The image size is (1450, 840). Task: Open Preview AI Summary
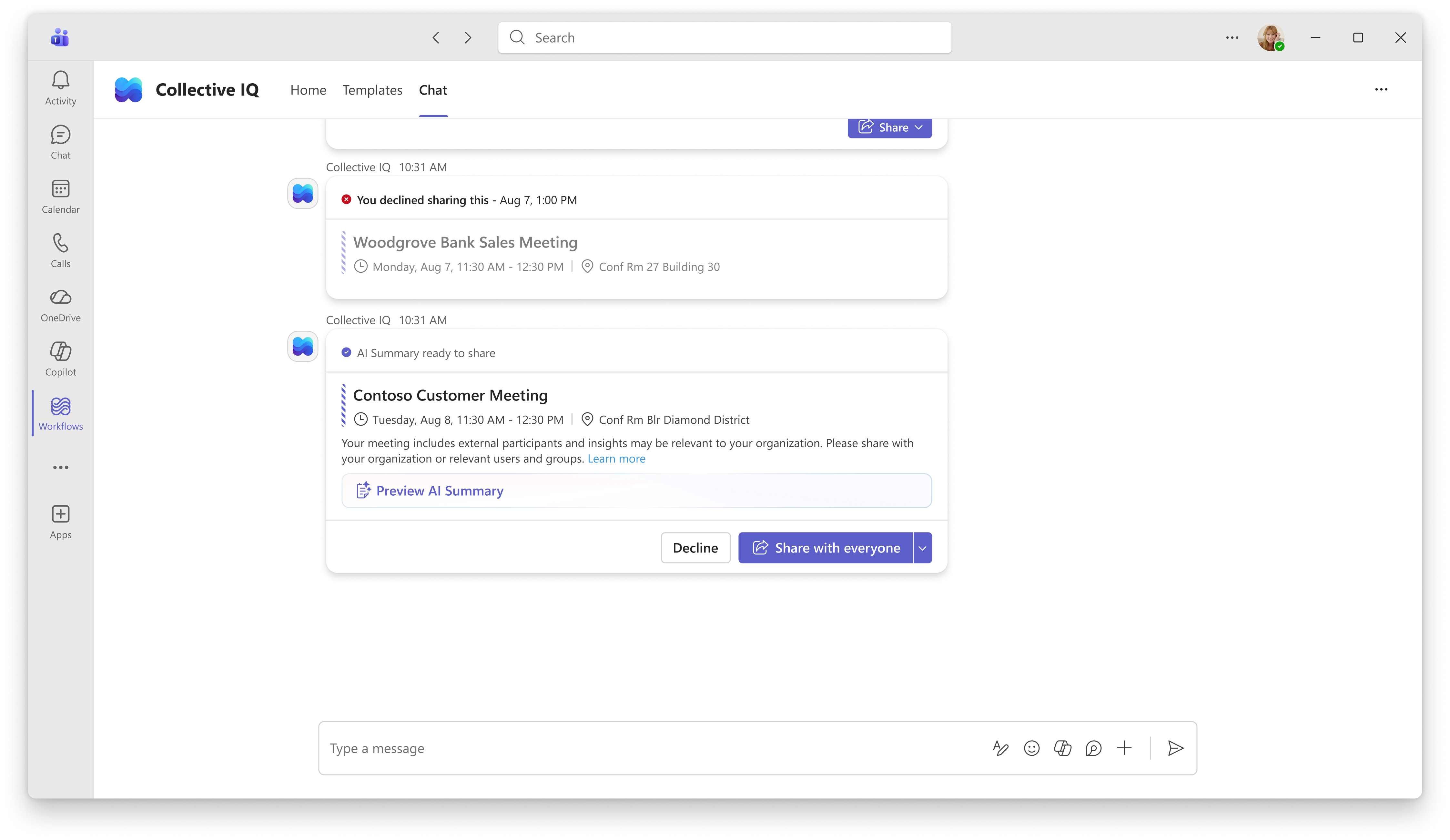[636, 491]
